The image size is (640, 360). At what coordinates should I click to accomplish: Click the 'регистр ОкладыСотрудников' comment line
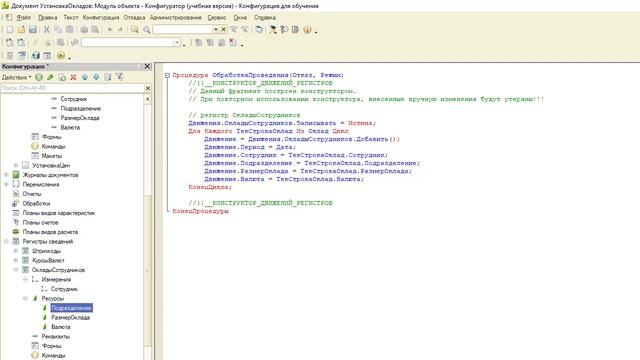pyautogui.click(x=244, y=115)
